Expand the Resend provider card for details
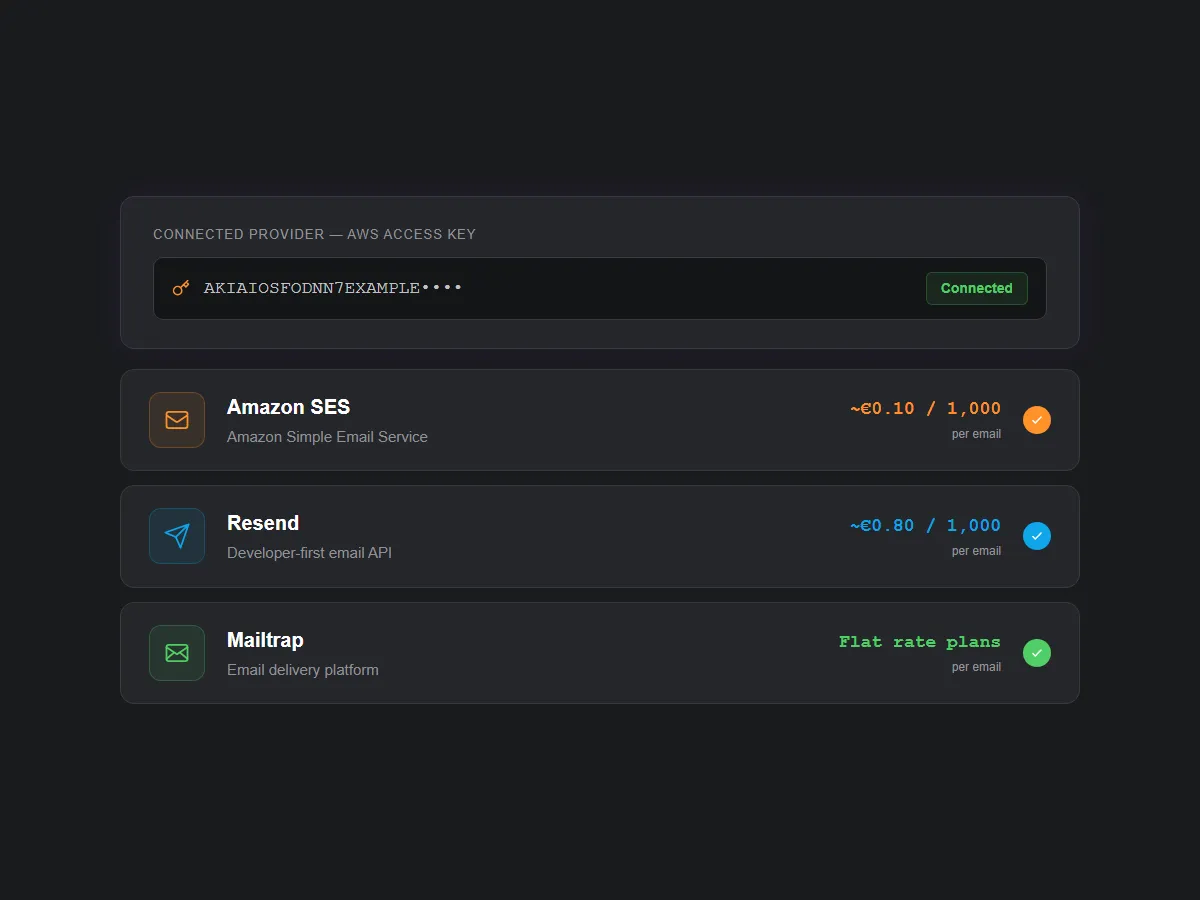The image size is (1200, 900). pyautogui.click(x=600, y=536)
